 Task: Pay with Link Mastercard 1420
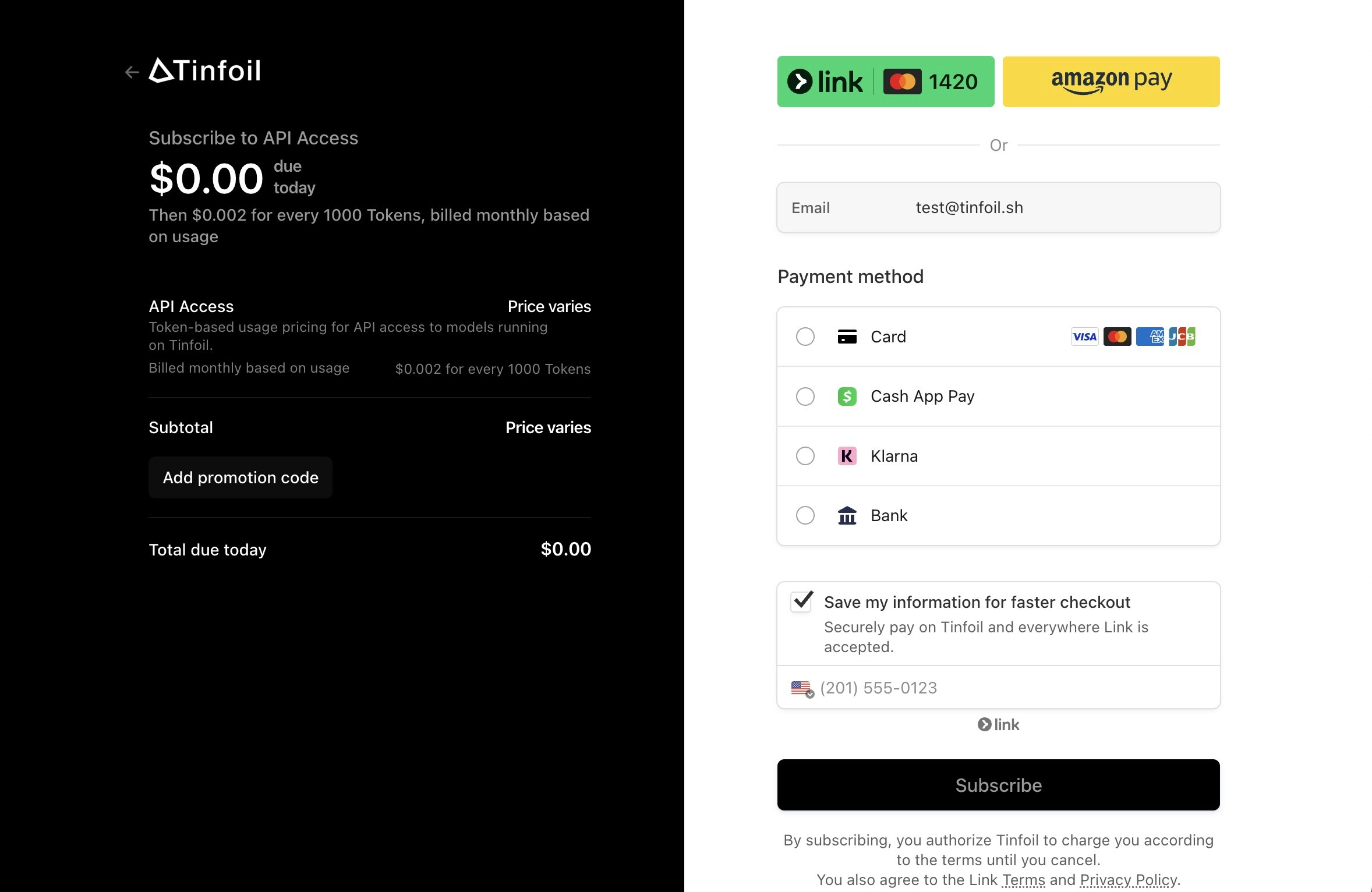coord(886,82)
